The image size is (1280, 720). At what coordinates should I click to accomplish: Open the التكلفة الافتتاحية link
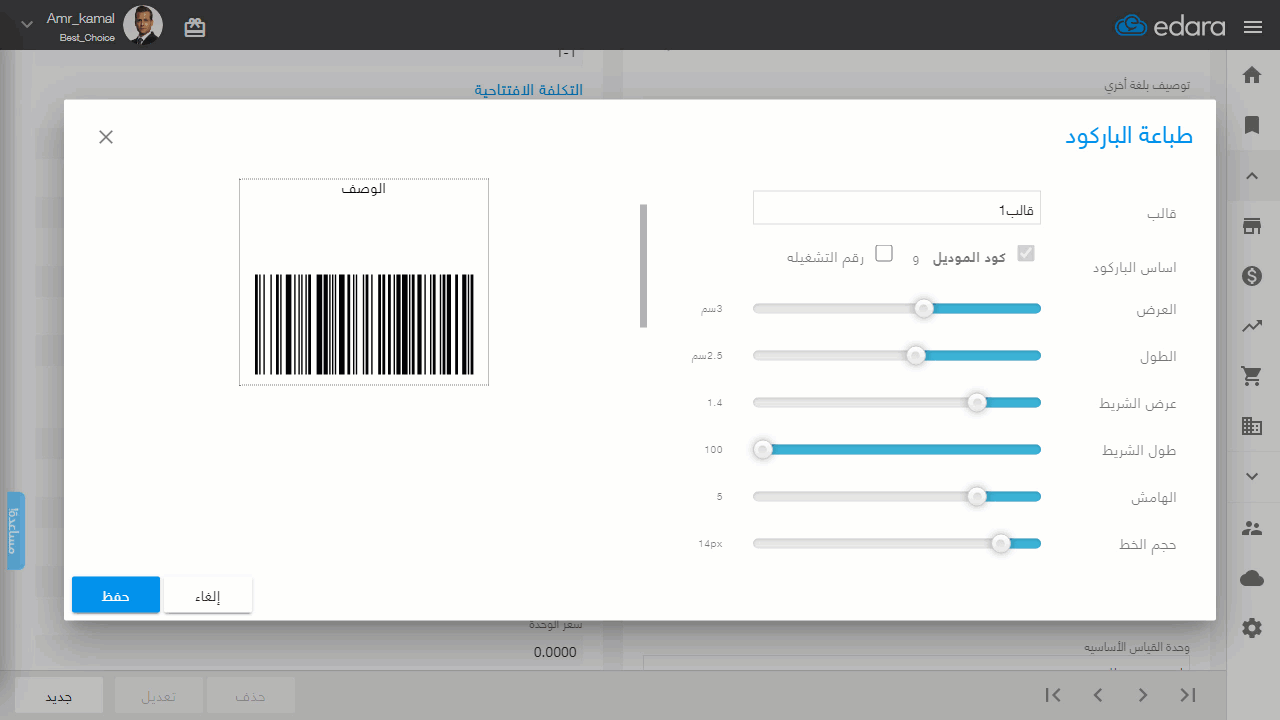[x=529, y=90]
